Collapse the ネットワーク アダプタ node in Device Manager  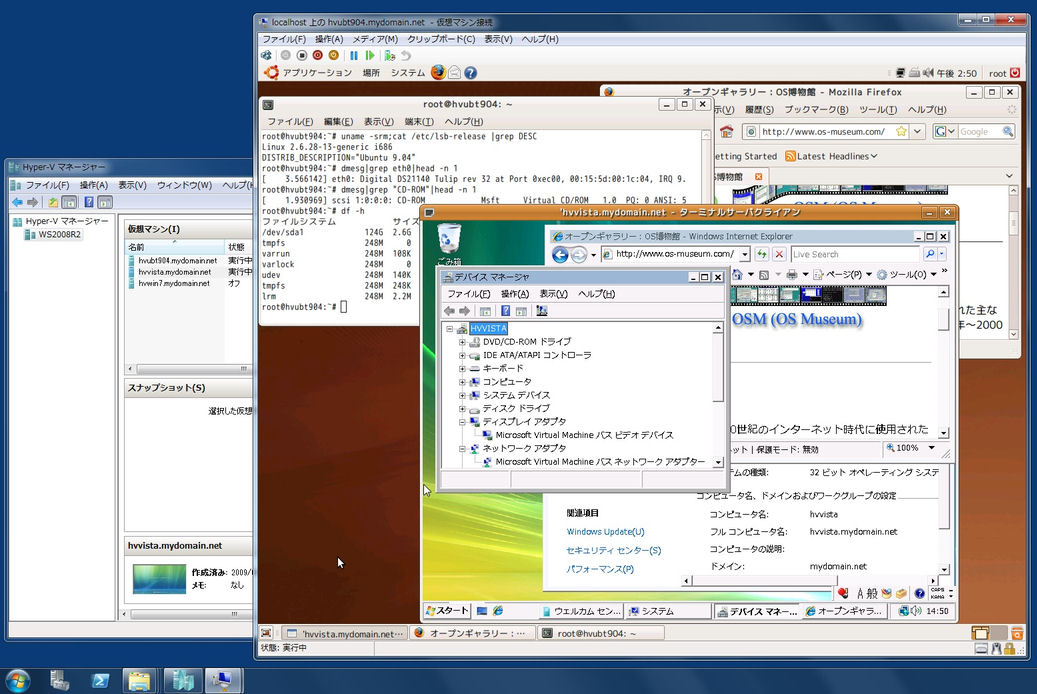pyautogui.click(x=462, y=449)
